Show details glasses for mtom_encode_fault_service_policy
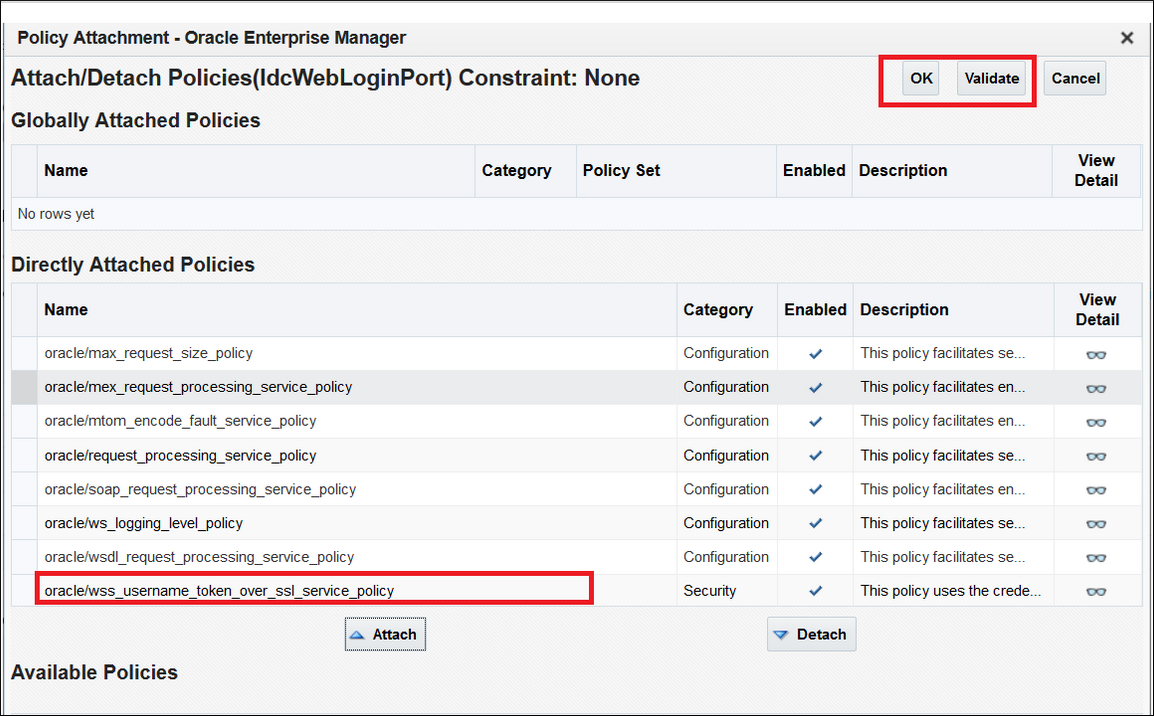Image resolution: width=1154 pixels, height=716 pixels. click(1096, 422)
